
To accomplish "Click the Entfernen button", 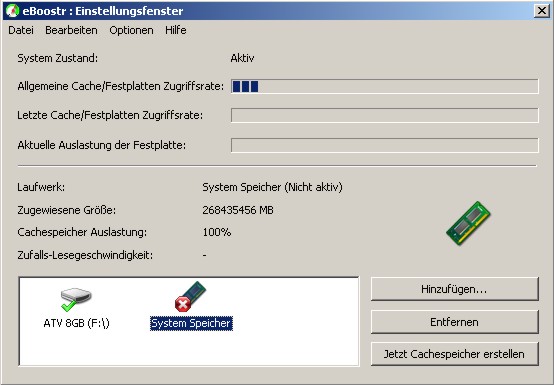I will (x=455, y=322).
